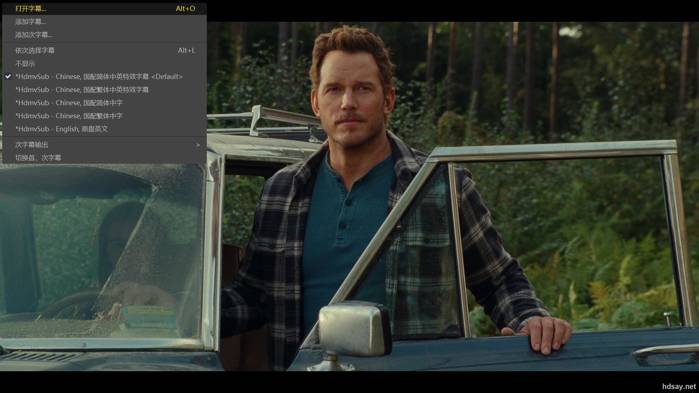Click the Alt+L shortcut hint
The width and height of the screenshot is (699, 393).
pos(186,50)
